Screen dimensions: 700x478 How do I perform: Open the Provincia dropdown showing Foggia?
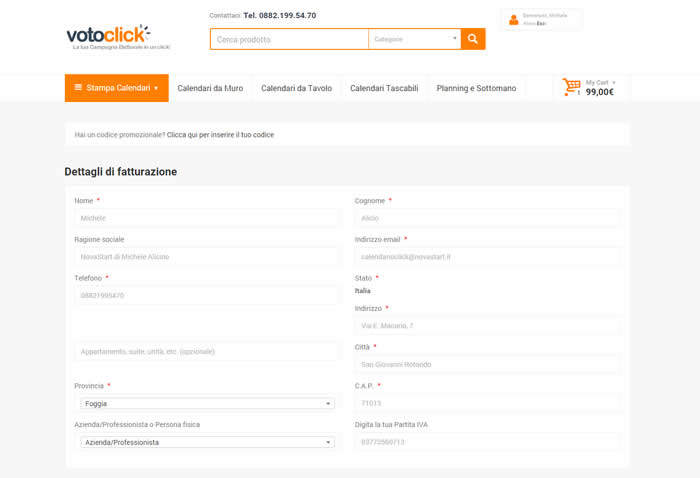click(208, 403)
